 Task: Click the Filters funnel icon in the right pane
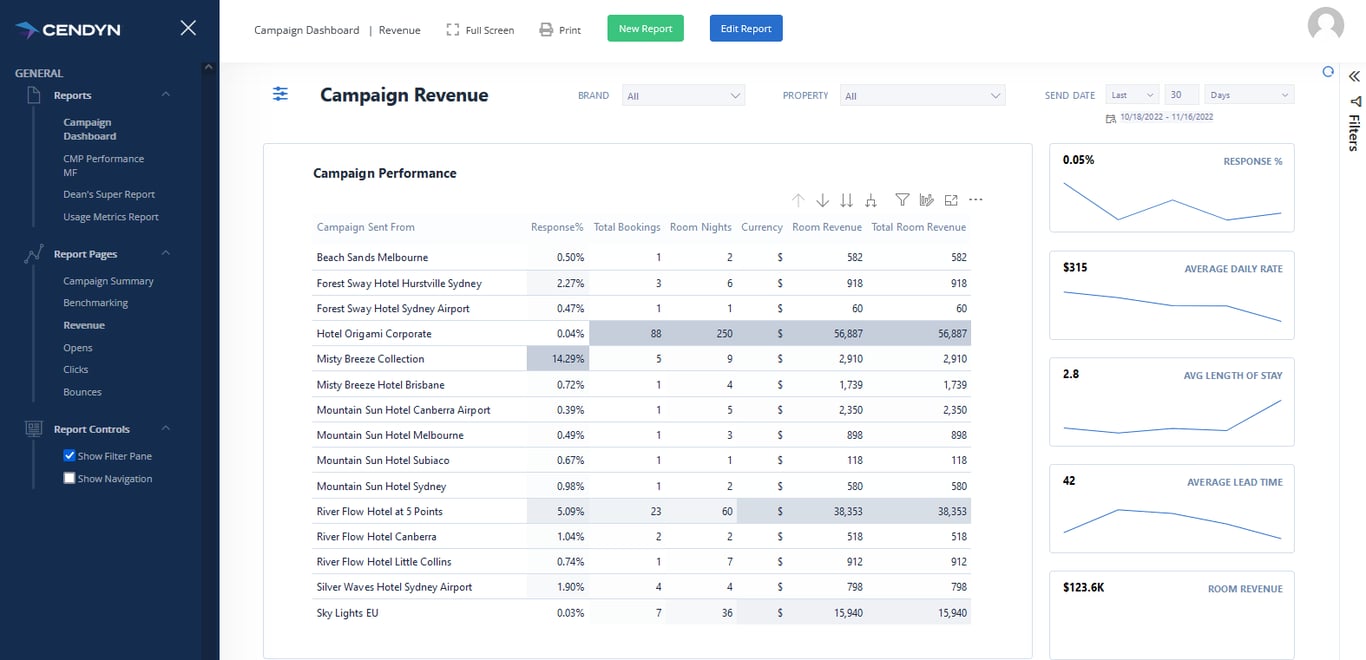click(x=1355, y=102)
